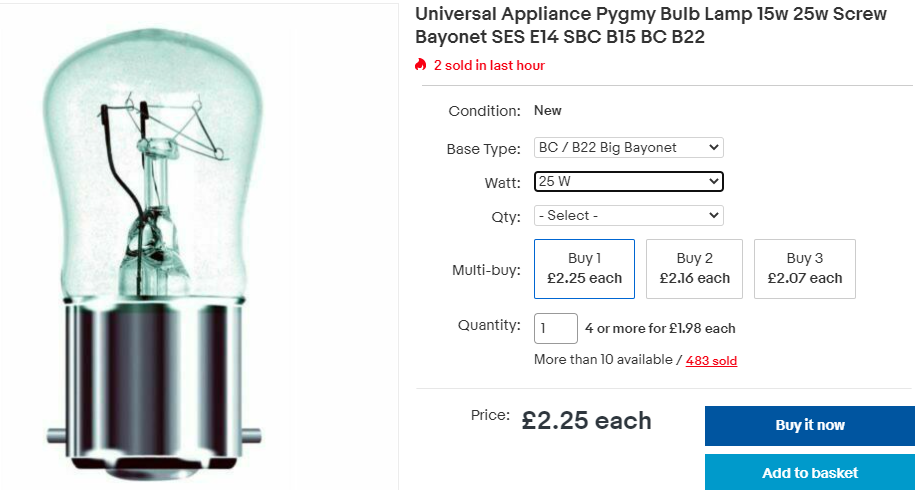The height and width of the screenshot is (490, 923).
Task: Click the 'More than 10 available' text
Action: 603,360
